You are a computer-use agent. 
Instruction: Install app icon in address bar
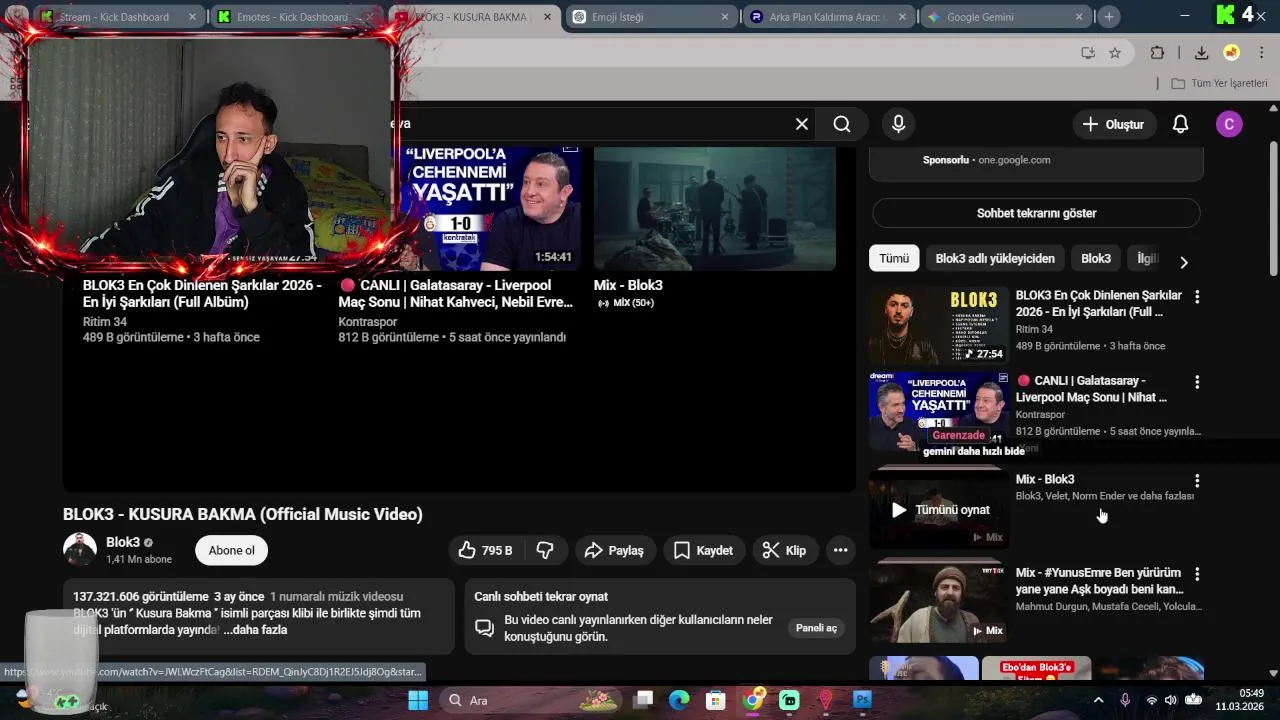(x=1087, y=53)
